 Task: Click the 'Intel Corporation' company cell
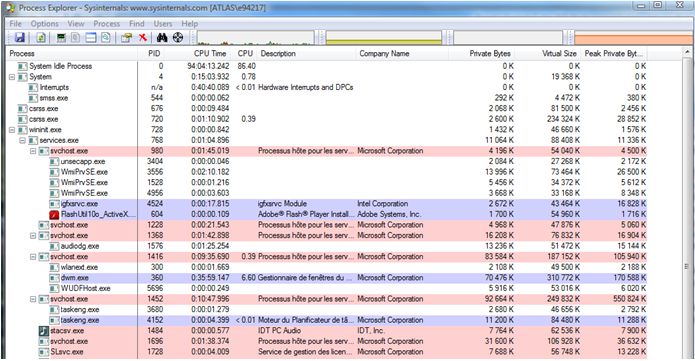[x=383, y=204]
